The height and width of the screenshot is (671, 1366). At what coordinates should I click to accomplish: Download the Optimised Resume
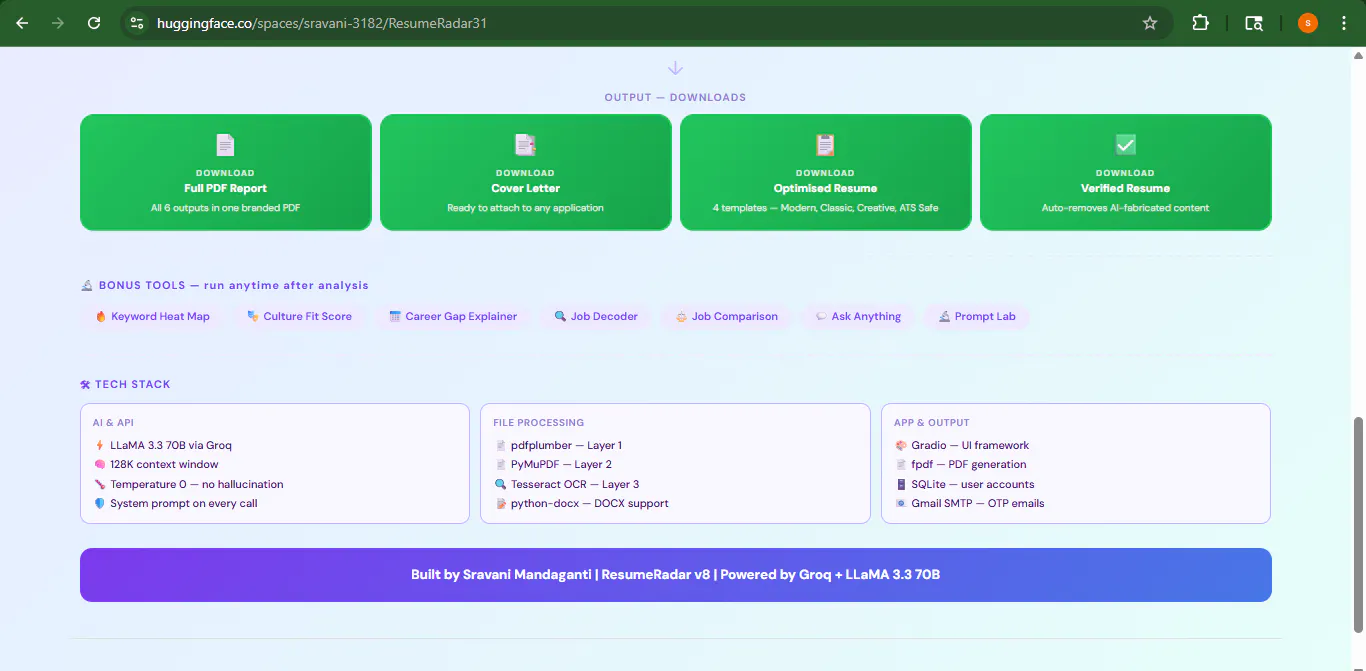(x=826, y=172)
